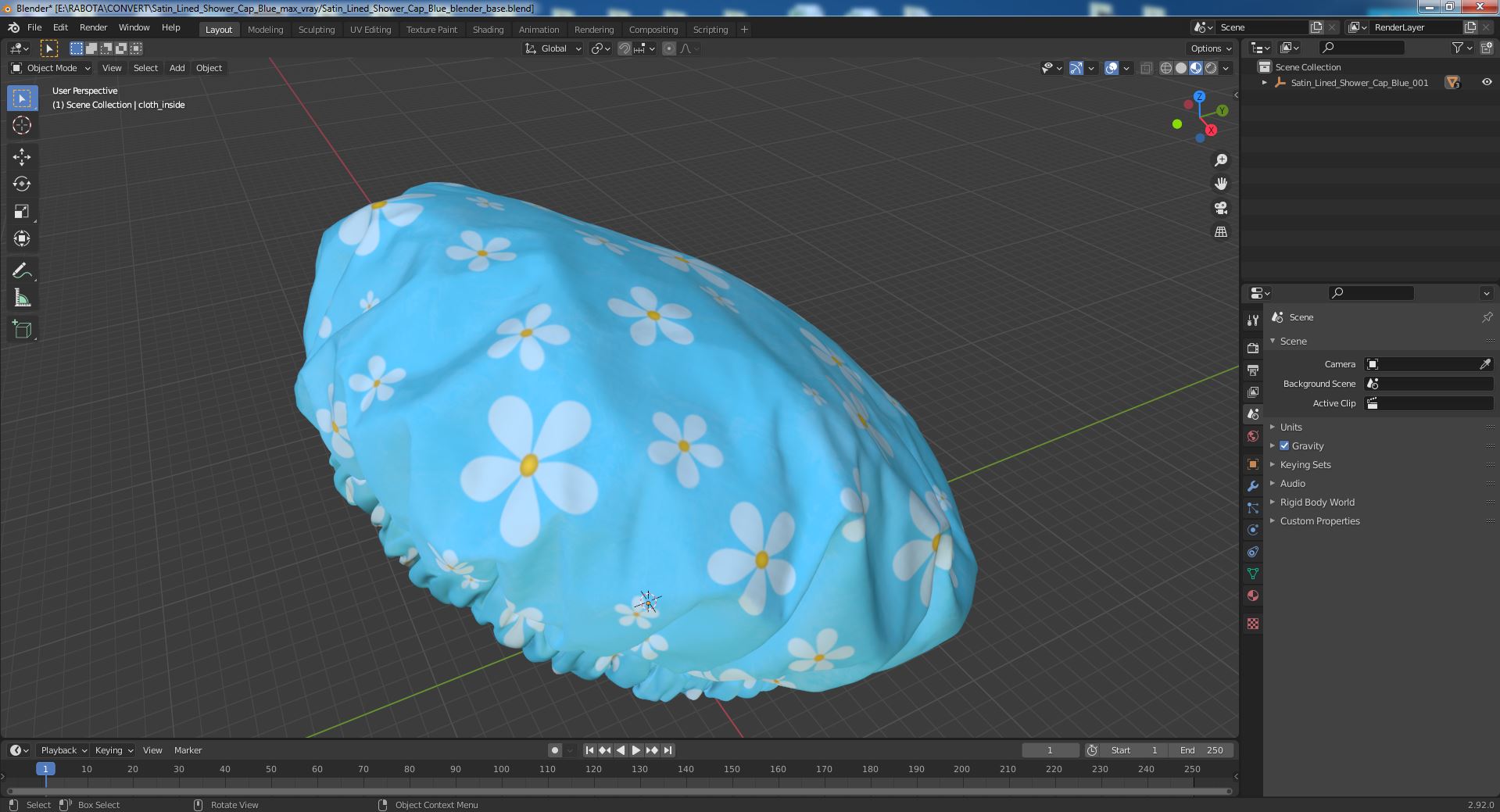Image resolution: width=1500 pixels, height=812 pixels.
Task: Select the Annotate tool
Action: pos(22,270)
